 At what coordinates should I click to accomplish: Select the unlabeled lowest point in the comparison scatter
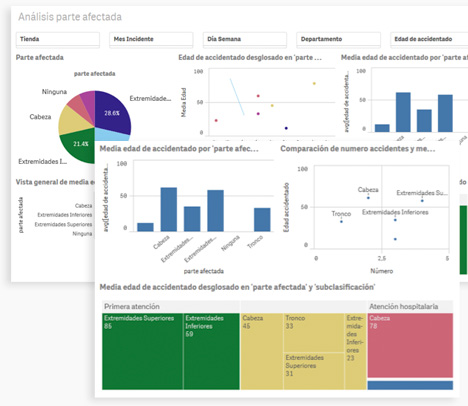tap(395, 239)
